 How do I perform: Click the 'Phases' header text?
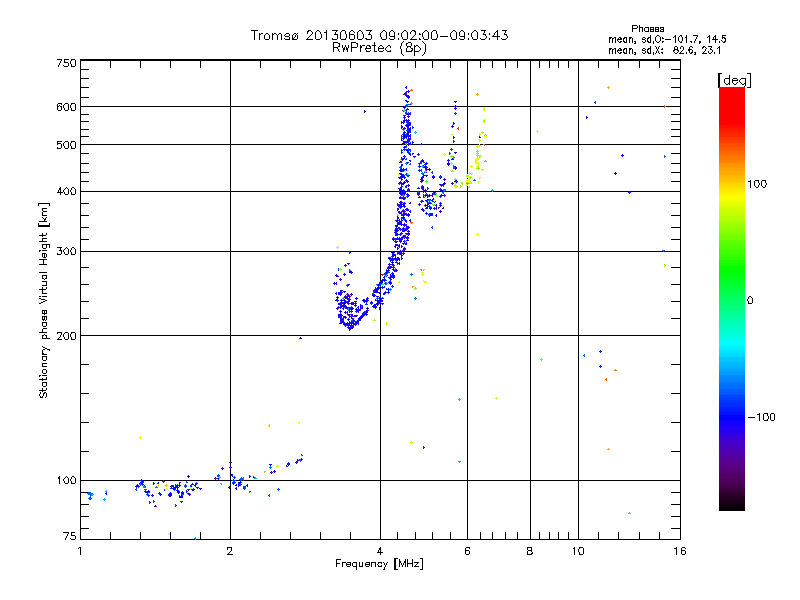pyautogui.click(x=647, y=29)
